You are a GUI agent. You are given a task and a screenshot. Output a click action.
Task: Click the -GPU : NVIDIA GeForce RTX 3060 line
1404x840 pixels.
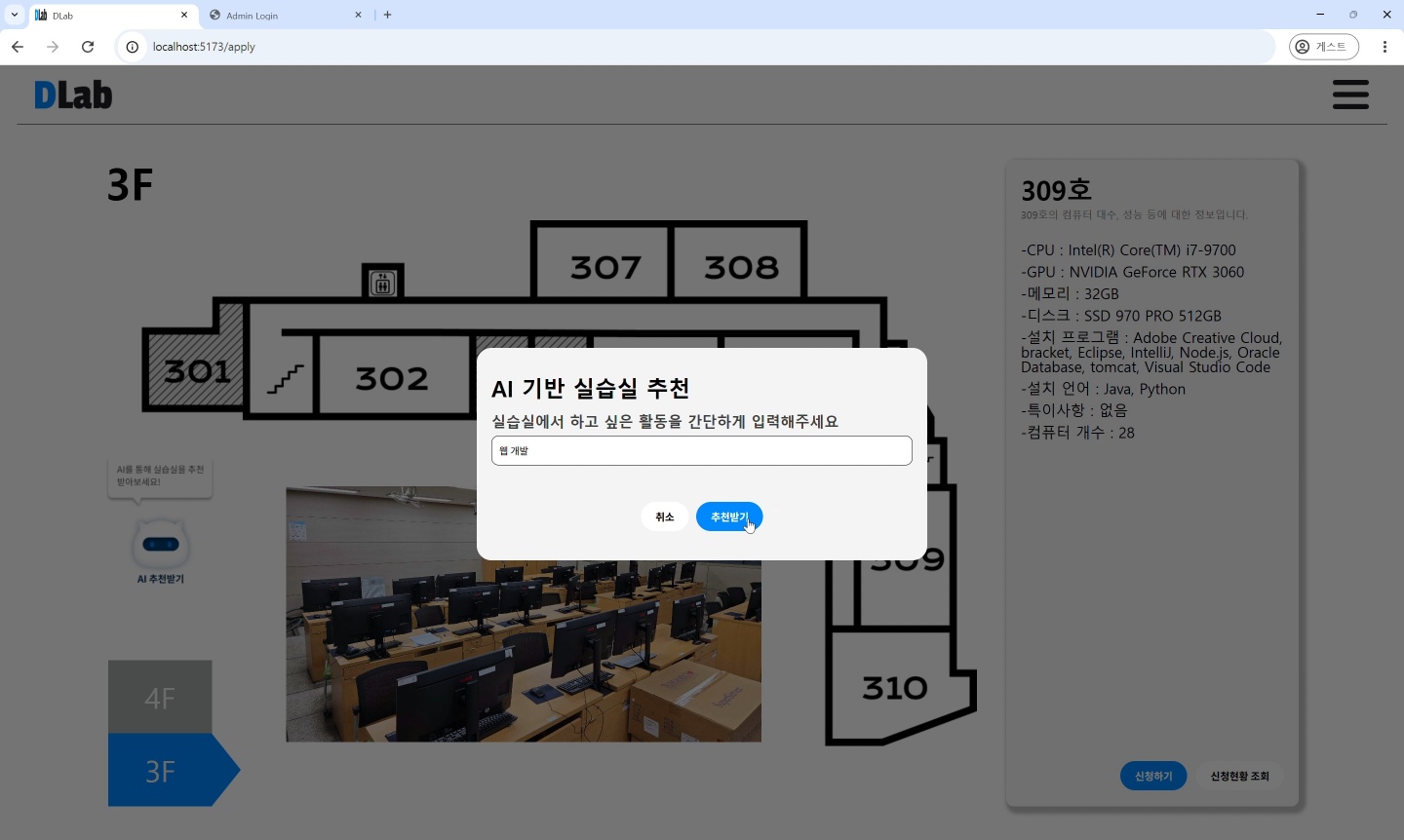tap(1133, 272)
